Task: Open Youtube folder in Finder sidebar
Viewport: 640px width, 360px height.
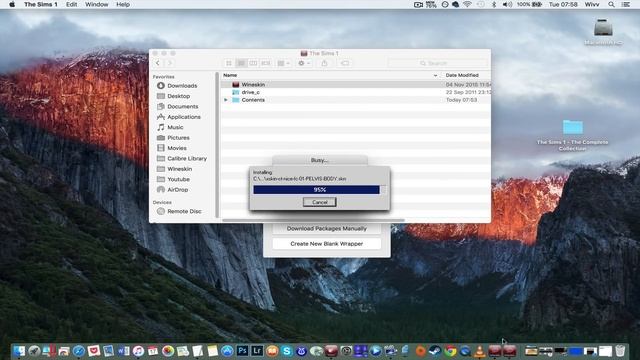Action: click(178, 179)
